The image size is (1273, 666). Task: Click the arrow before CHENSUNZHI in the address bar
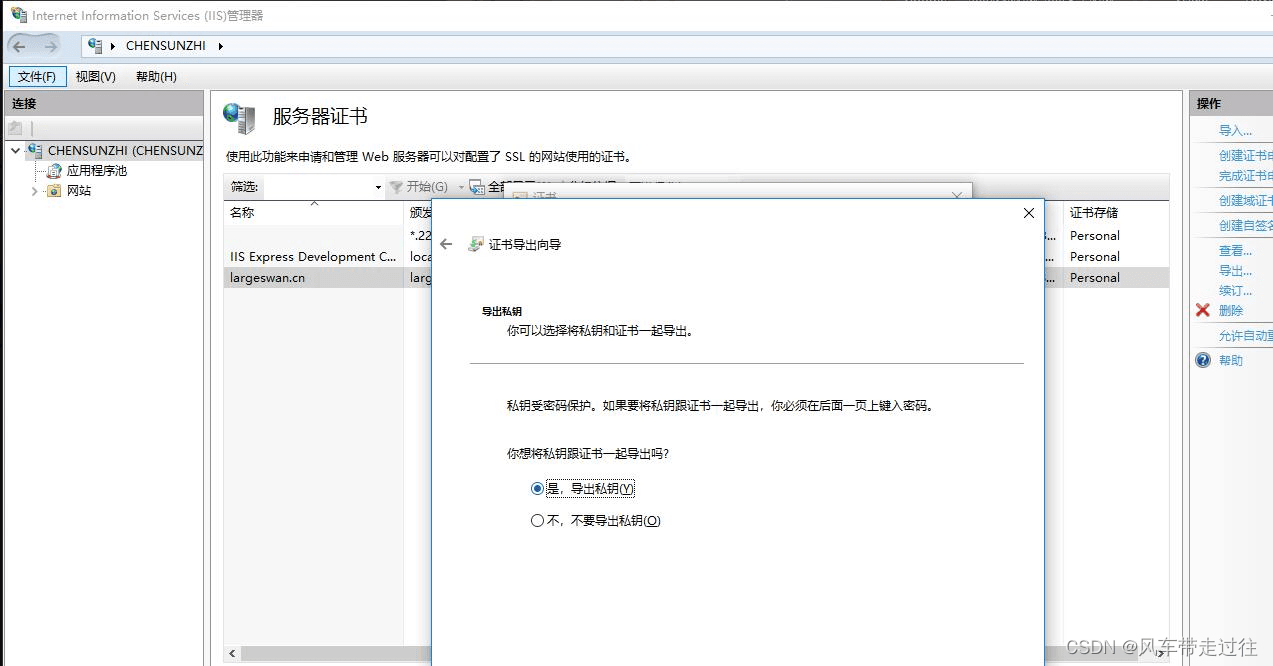(x=113, y=46)
